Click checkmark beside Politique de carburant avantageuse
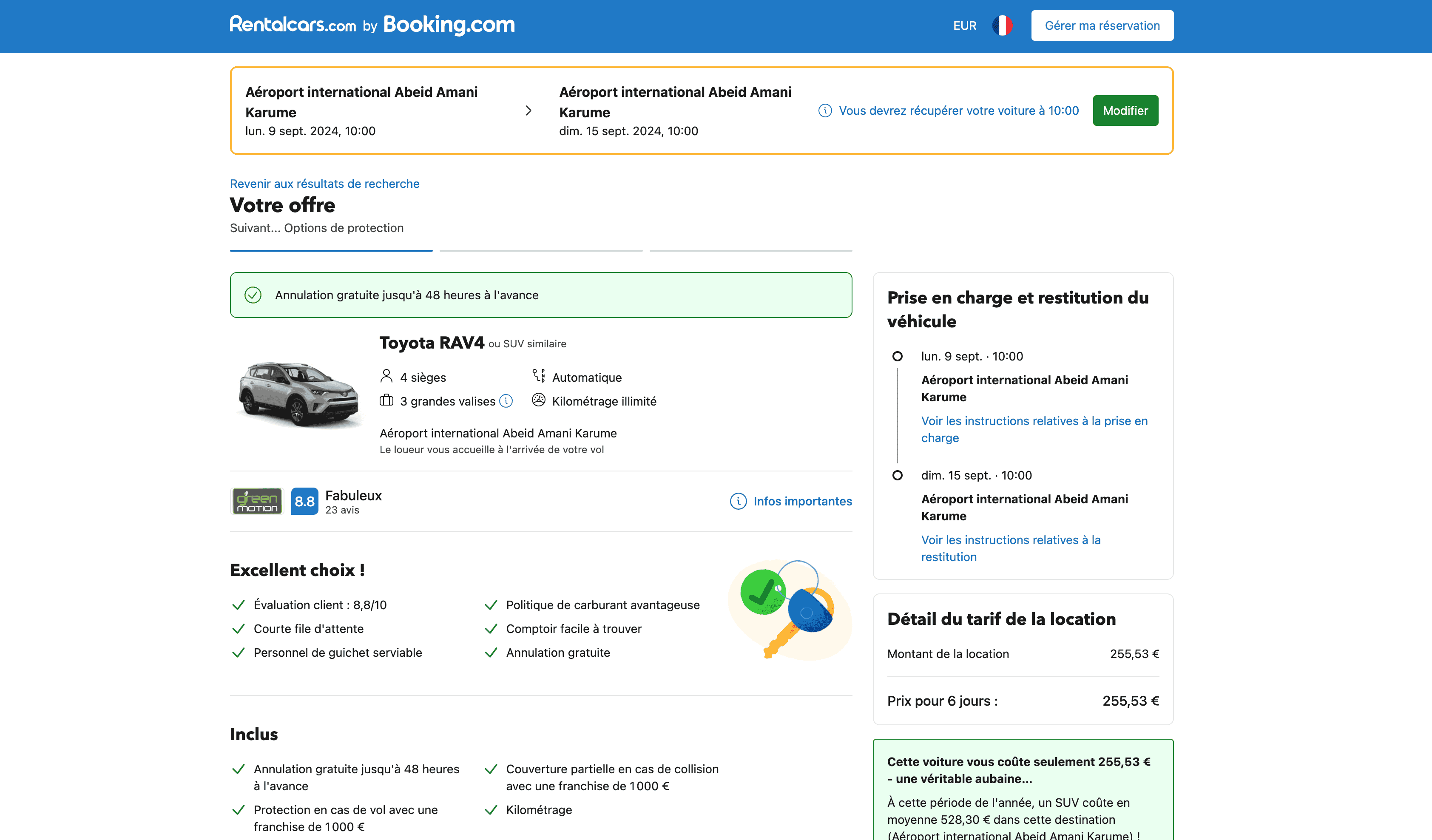The height and width of the screenshot is (840, 1432). tap(491, 605)
